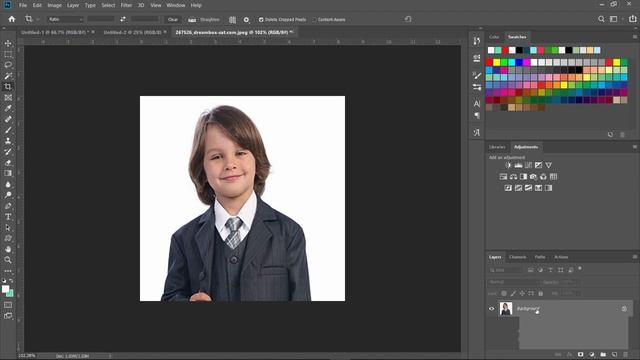Select the Path Selection tool
Viewport: 640px width, 360px height.
click(x=8, y=227)
